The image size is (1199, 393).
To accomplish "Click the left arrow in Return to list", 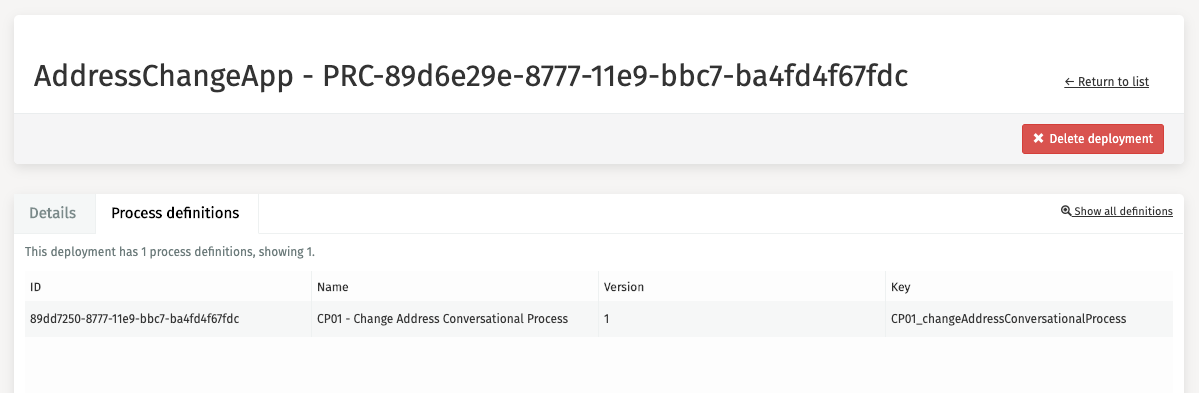I will (1069, 82).
